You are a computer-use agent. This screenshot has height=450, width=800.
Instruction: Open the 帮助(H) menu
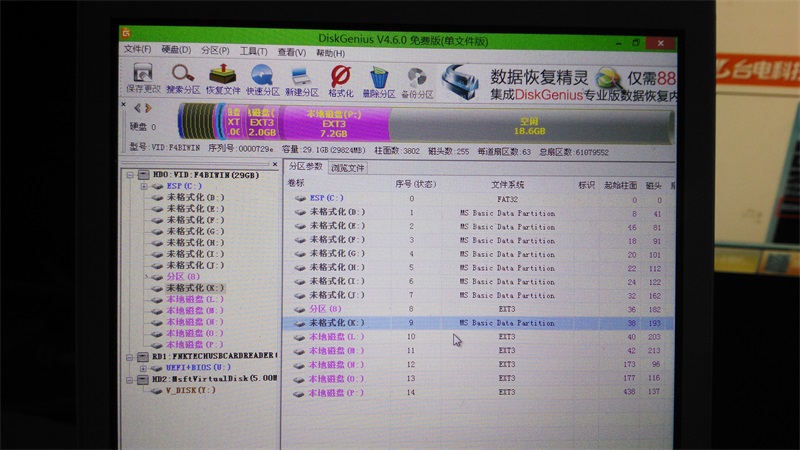pos(331,53)
